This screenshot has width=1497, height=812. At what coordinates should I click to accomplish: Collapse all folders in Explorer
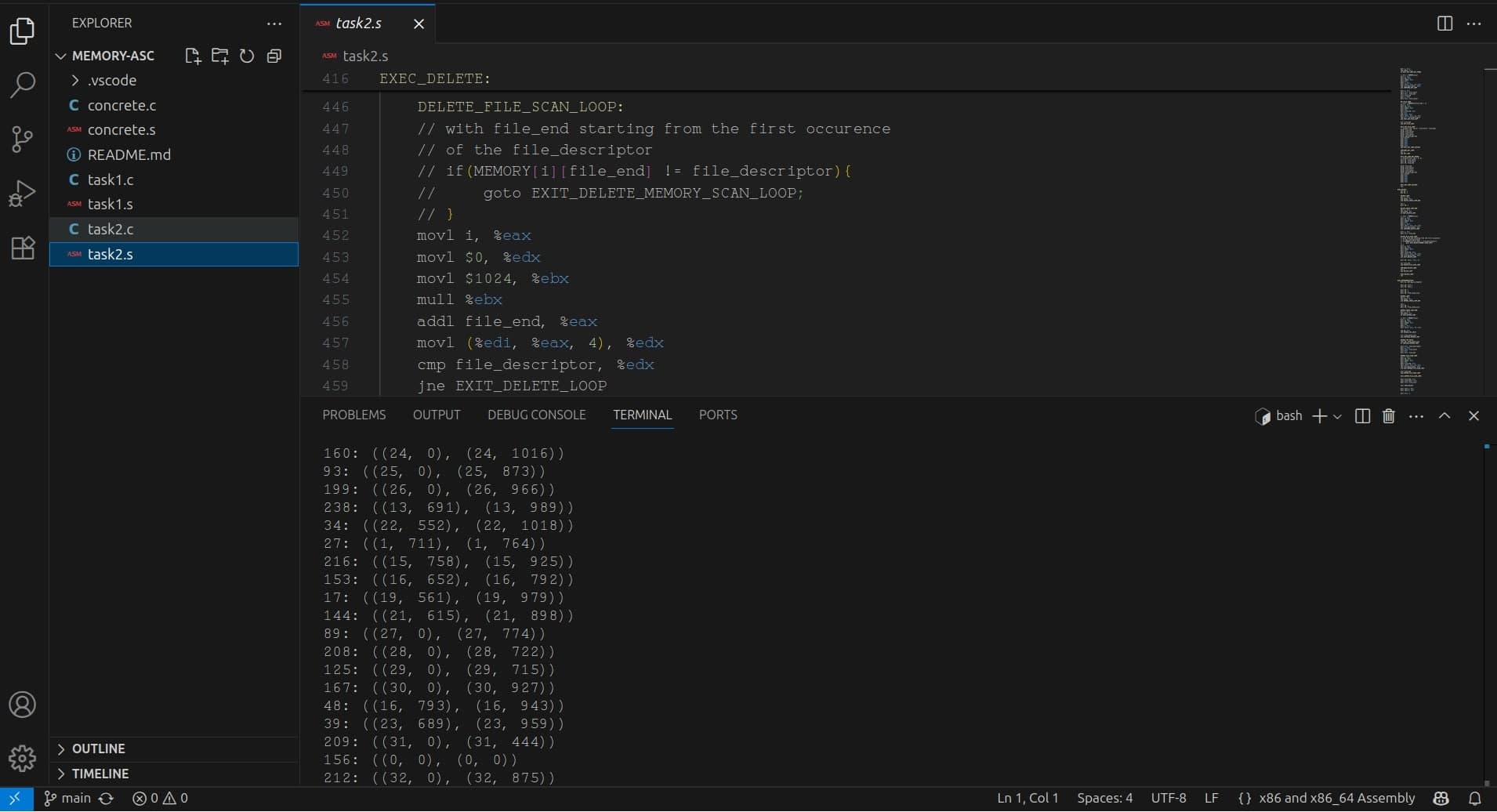(x=274, y=56)
